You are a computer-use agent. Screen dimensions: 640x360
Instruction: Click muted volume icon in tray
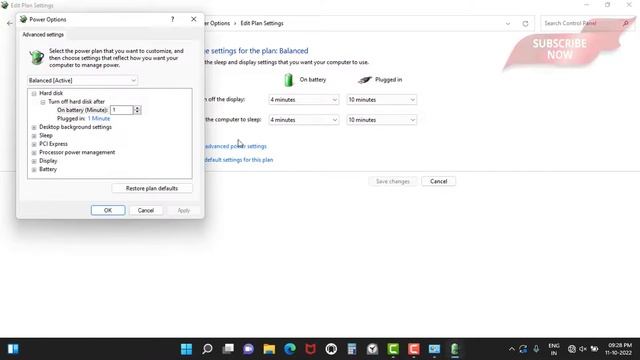583,349
